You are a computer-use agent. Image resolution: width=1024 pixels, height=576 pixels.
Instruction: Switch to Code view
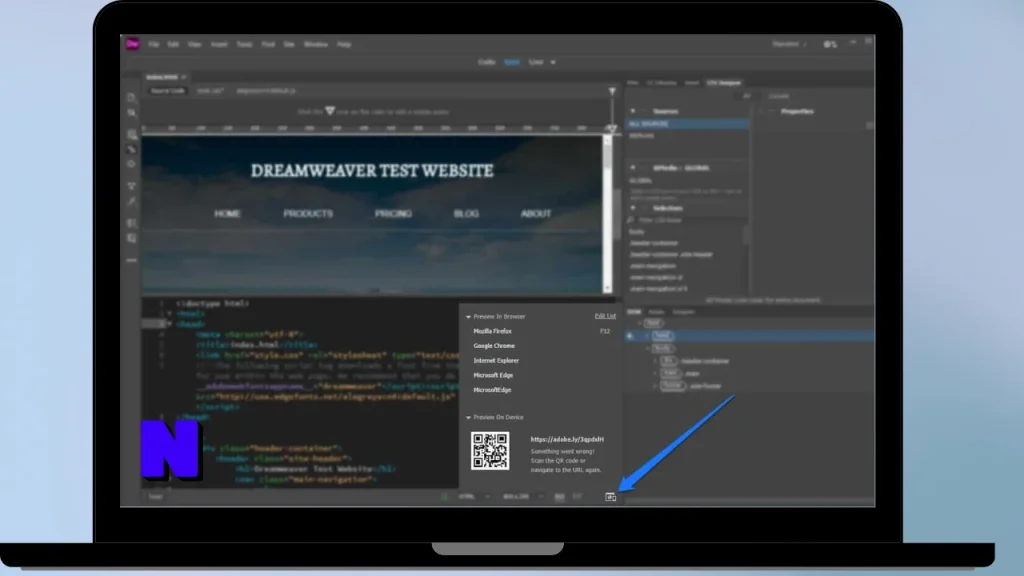pos(487,62)
